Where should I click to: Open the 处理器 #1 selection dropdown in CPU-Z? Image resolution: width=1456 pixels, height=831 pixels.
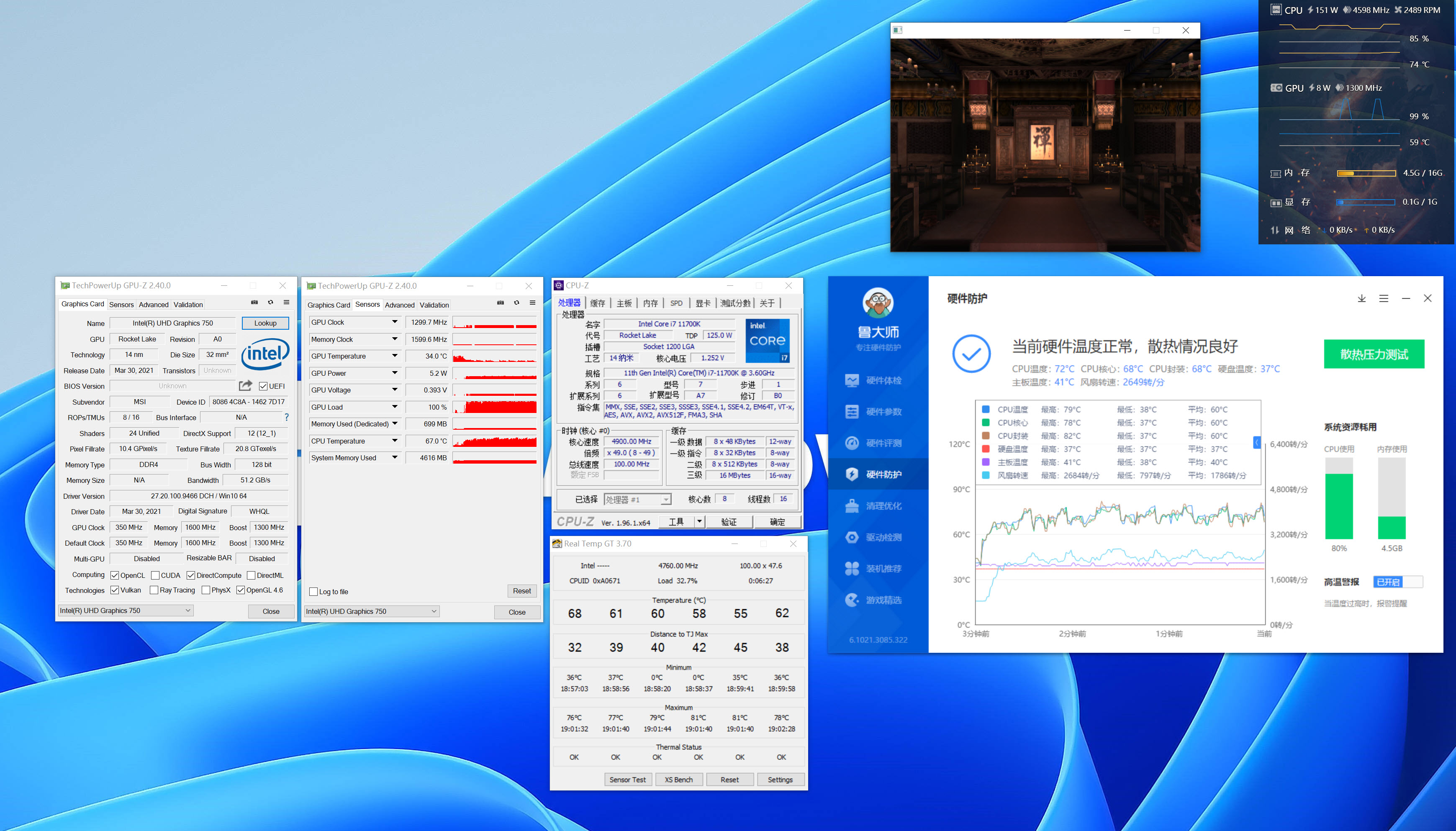pos(637,500)
